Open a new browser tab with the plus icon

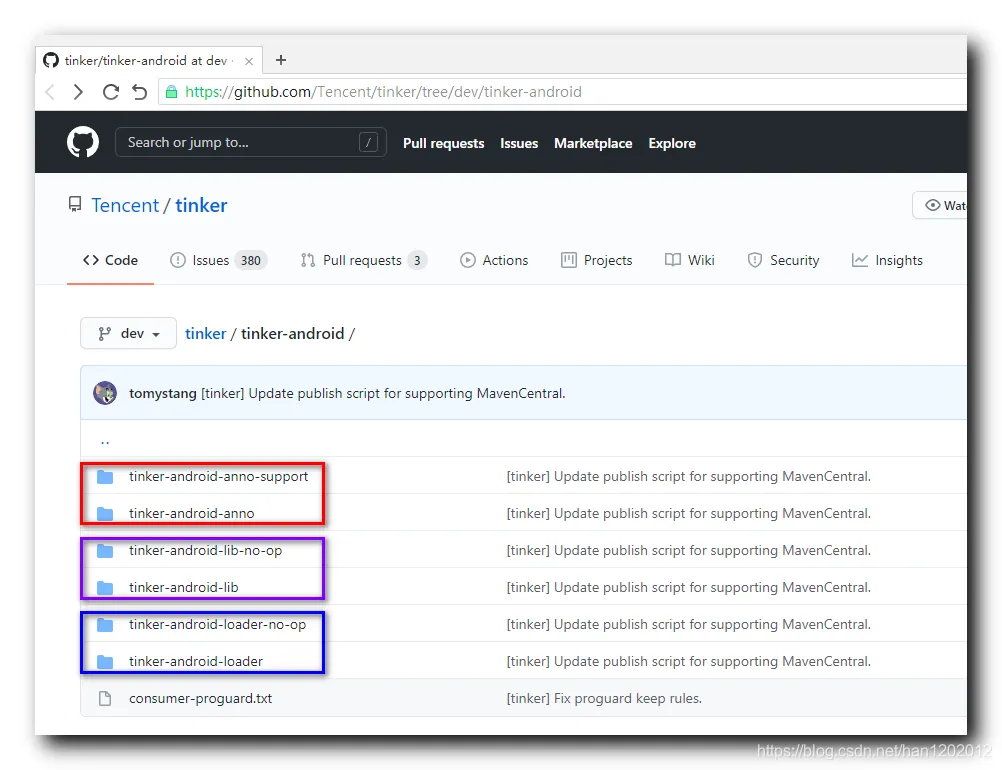click(281, 60)
